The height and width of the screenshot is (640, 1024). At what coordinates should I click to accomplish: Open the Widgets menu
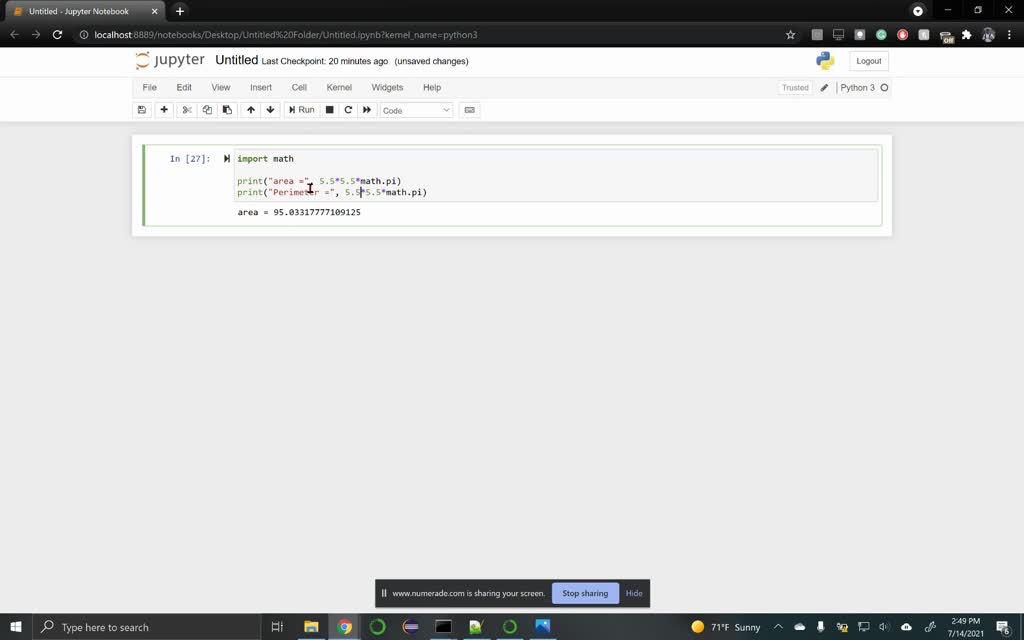point(387,87)
